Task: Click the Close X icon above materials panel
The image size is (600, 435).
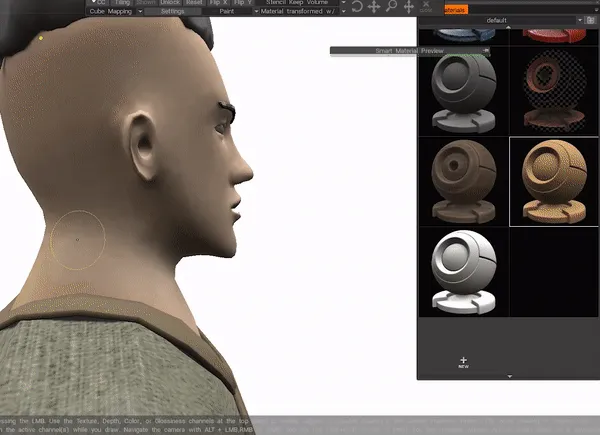Action: click(x=426, y=7)
